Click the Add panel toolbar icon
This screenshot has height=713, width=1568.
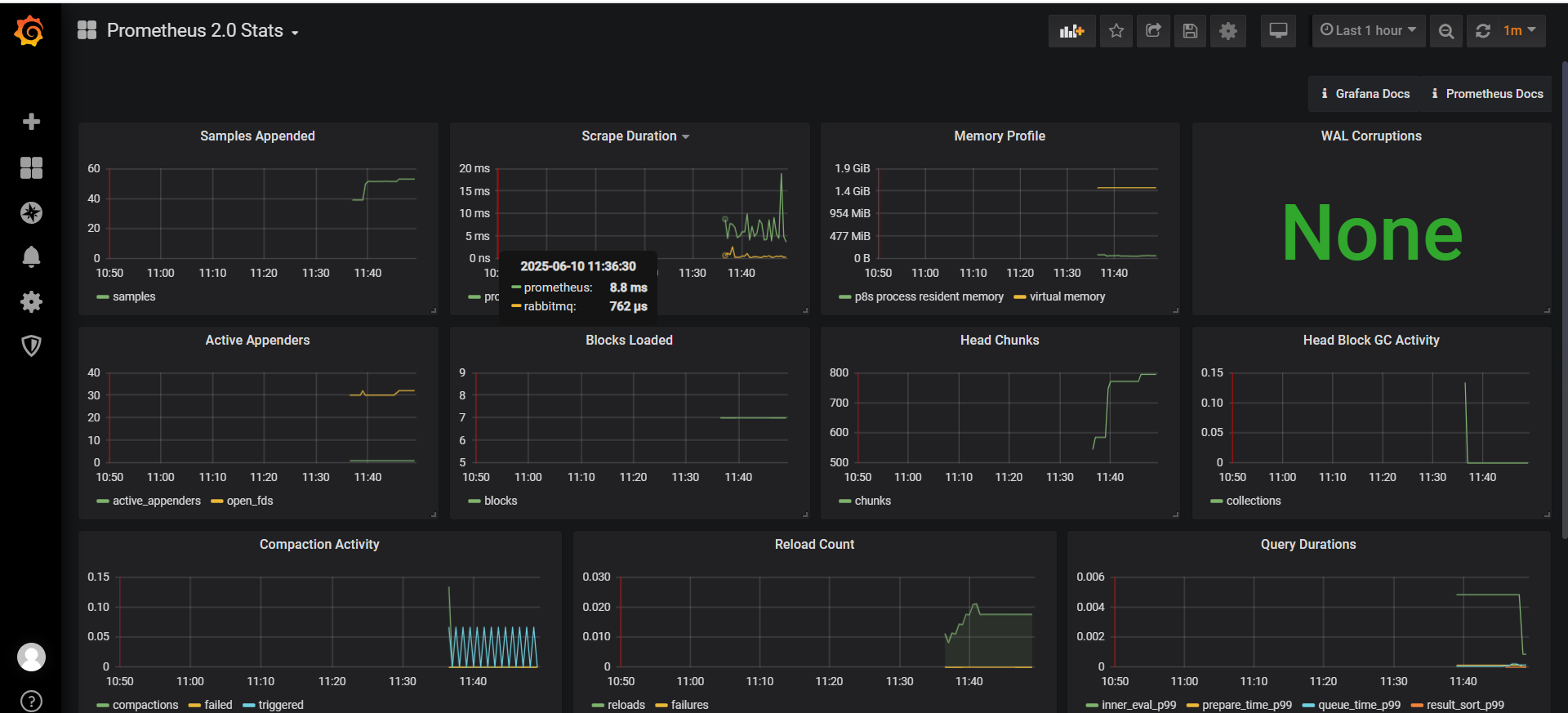tap(1071, 31)
